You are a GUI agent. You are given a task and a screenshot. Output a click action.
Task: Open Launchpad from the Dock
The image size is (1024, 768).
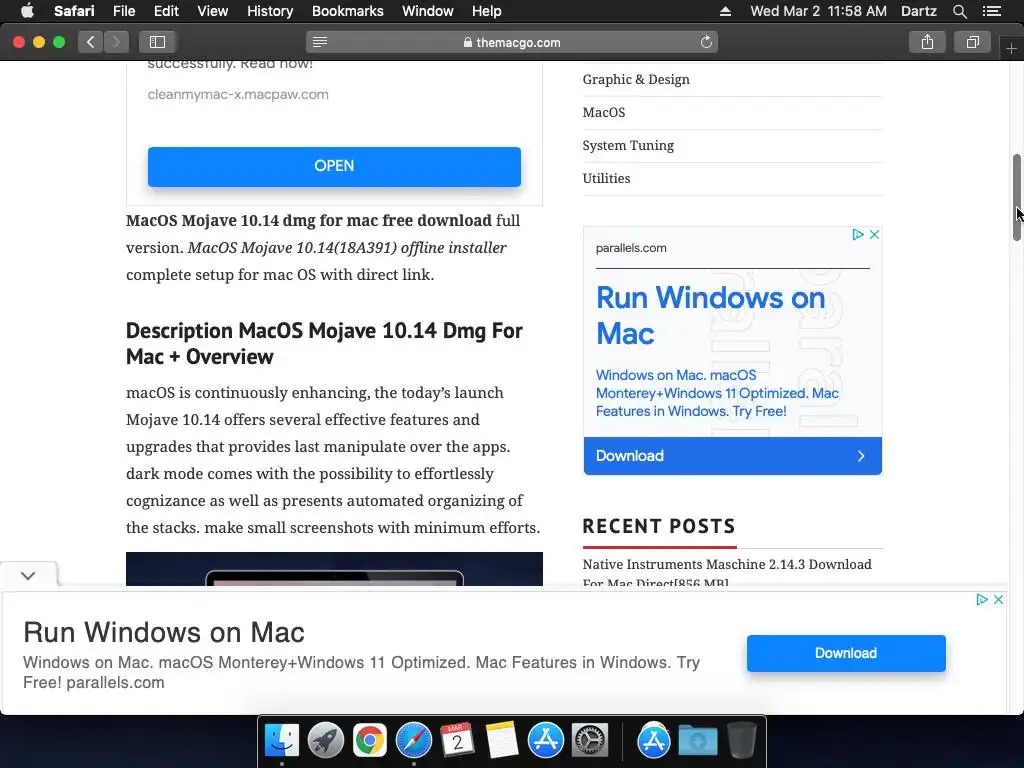click(x=326, y=741)
